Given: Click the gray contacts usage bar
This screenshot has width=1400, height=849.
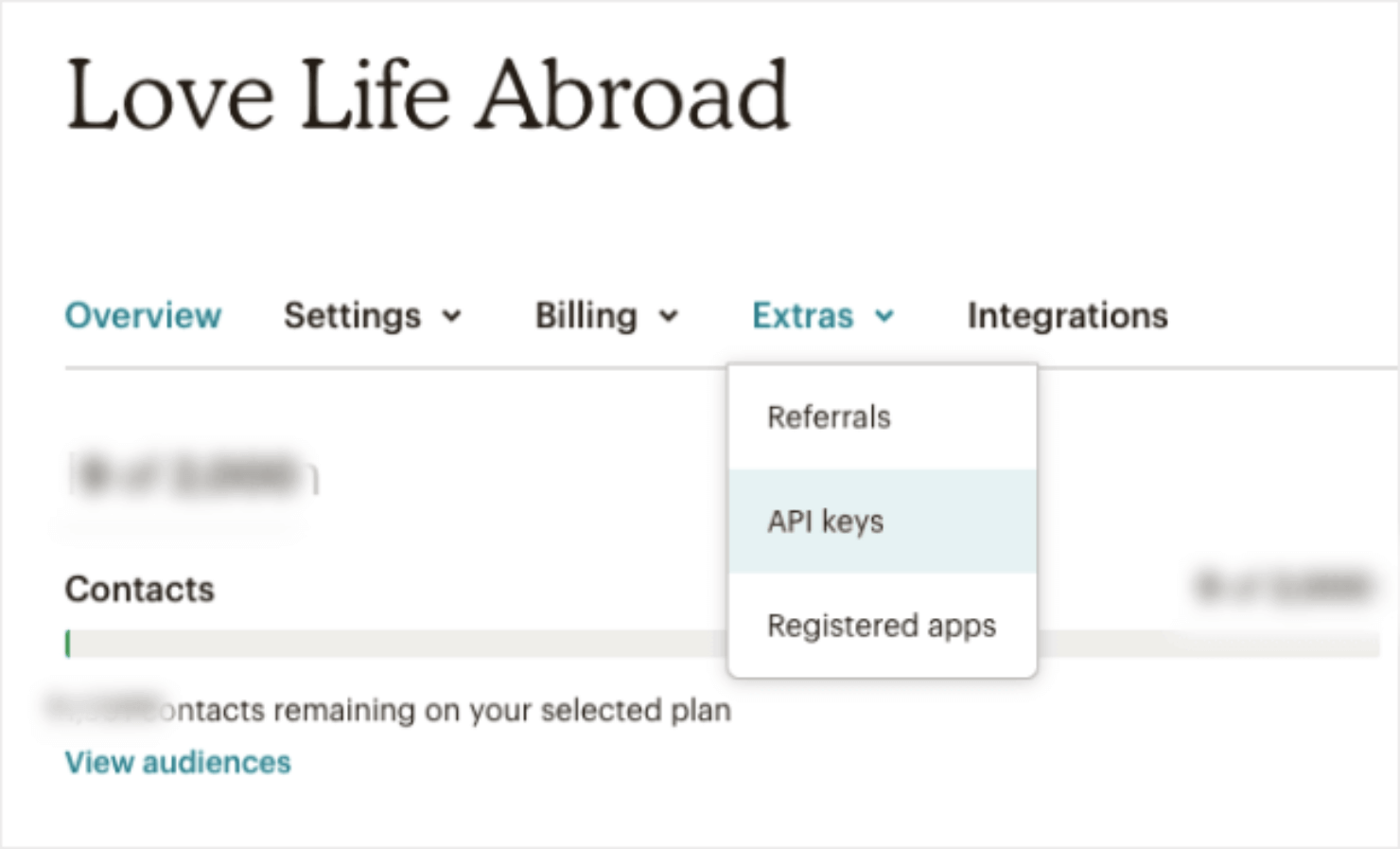Looking at the screenshot, I should (397, 645).
